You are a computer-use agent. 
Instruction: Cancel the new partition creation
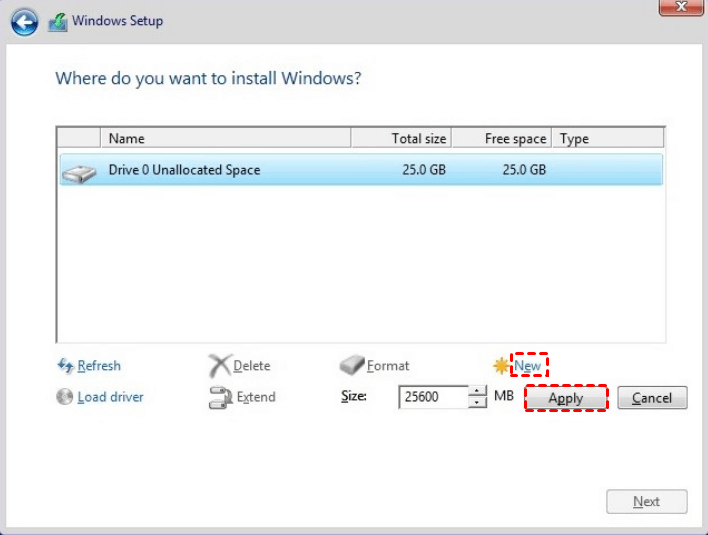click(x=652, y=398)
